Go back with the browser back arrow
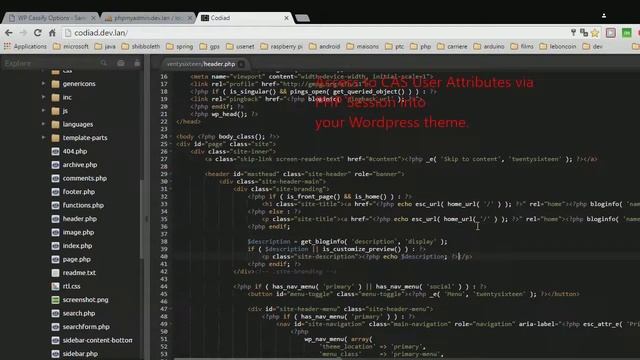The height and width of the screenshot is (360, 640). [9, 33]
